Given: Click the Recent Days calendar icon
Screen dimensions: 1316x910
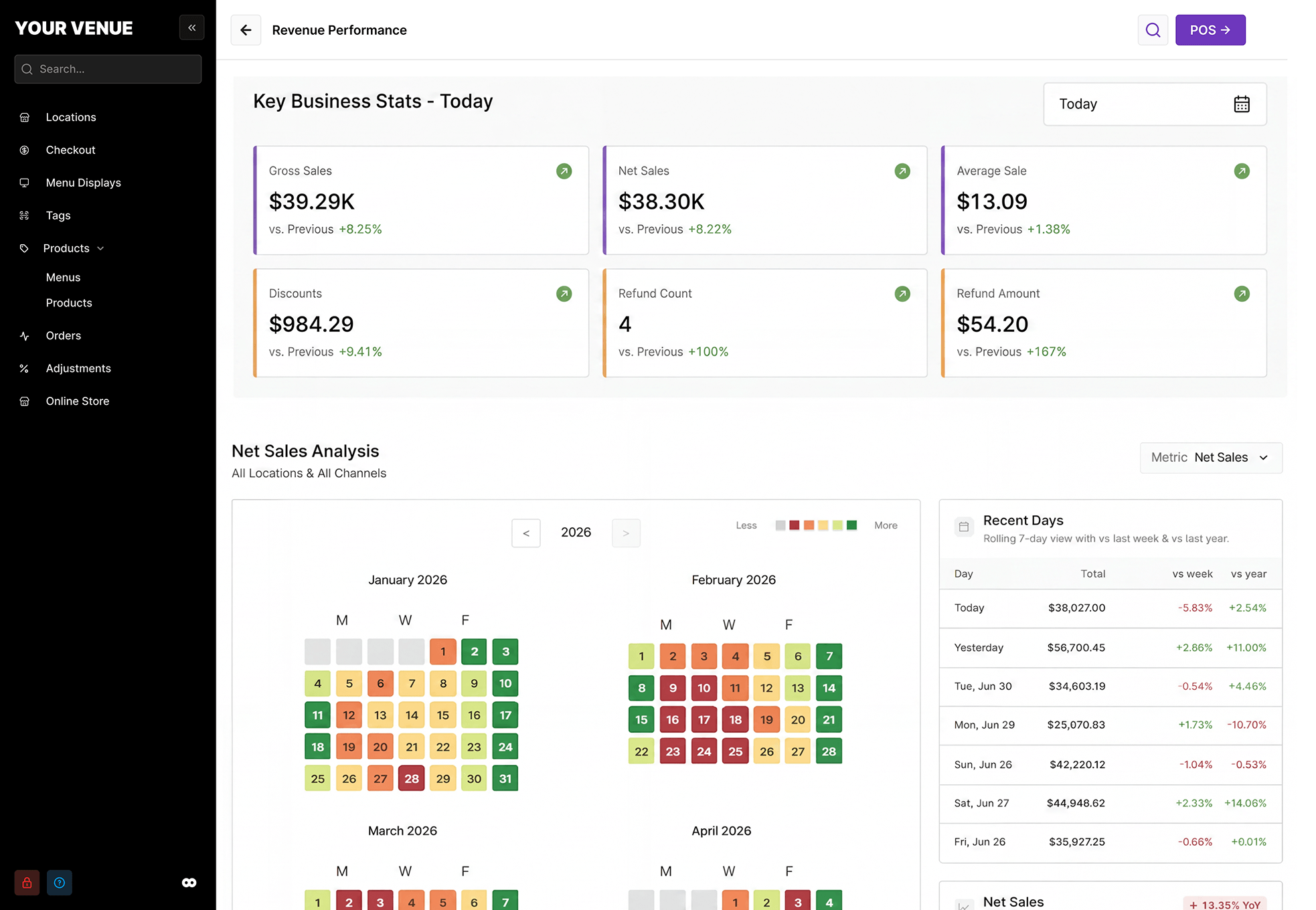Looking at the screenshot, I should point(964,527).
